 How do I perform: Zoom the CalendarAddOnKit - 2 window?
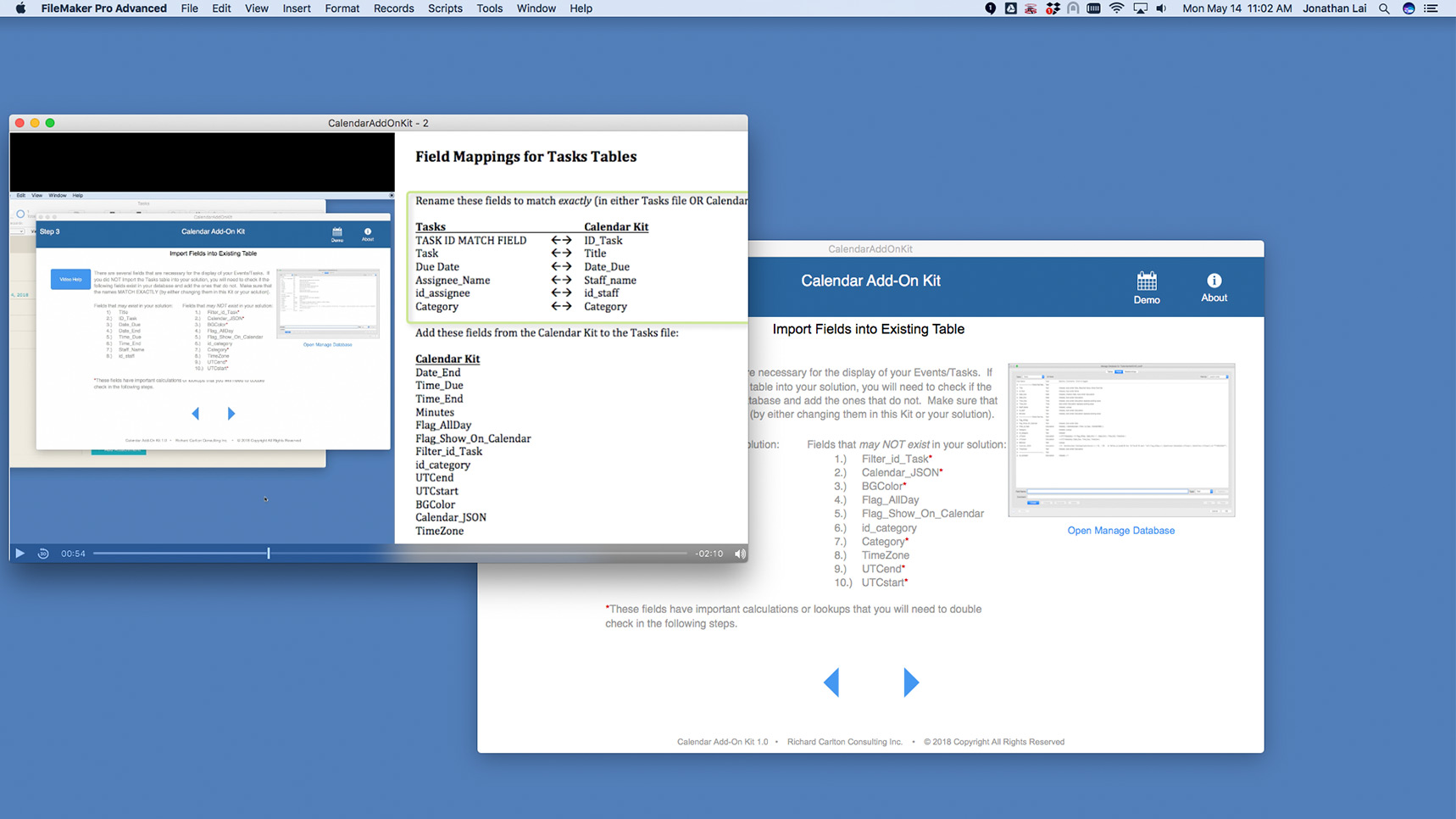click(50, 123)
